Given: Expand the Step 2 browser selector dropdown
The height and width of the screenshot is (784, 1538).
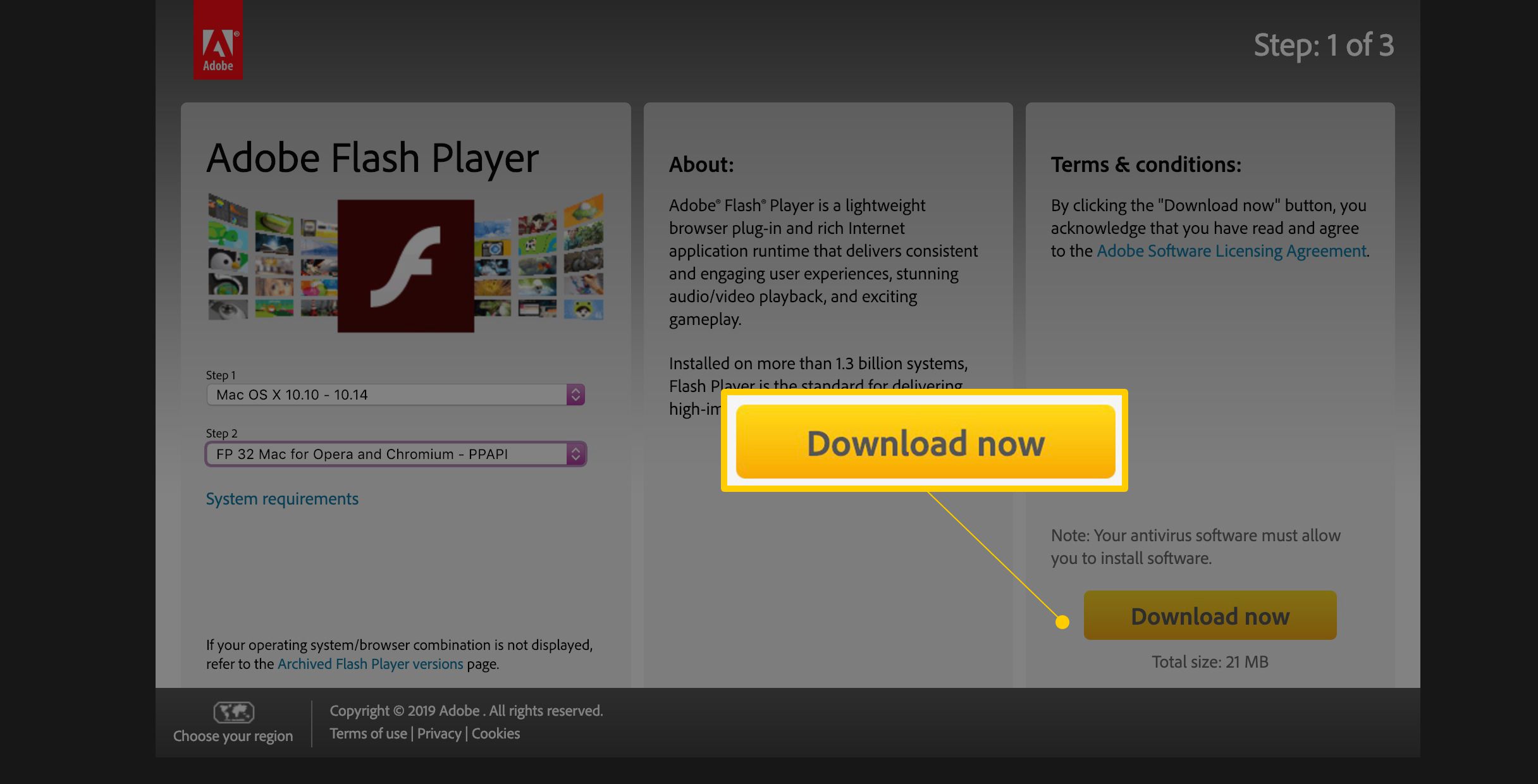Looking at the screenshot, I should [x=578, y=452].
